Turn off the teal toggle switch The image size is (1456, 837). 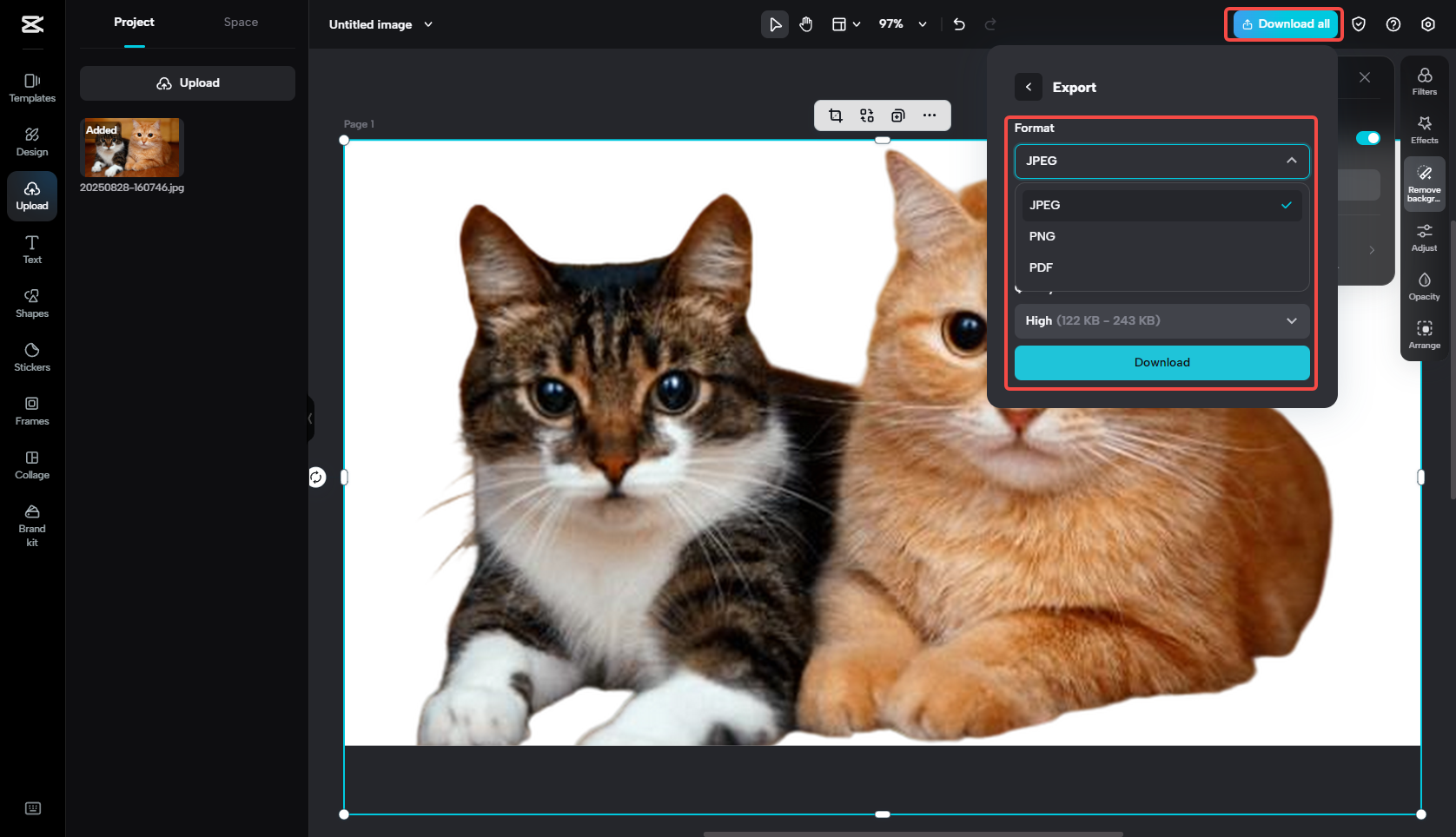point(1368,138)
